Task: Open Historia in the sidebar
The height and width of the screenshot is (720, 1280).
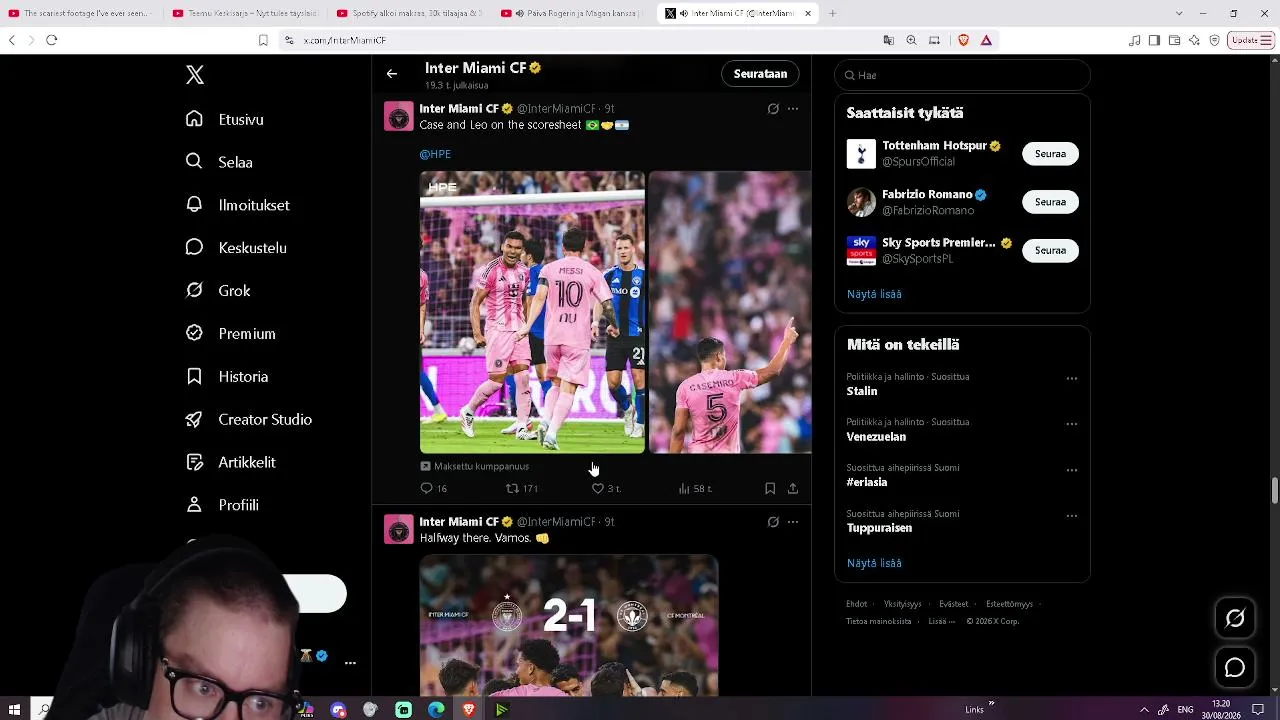Action: pyautogui.click(x=227, y=377)
